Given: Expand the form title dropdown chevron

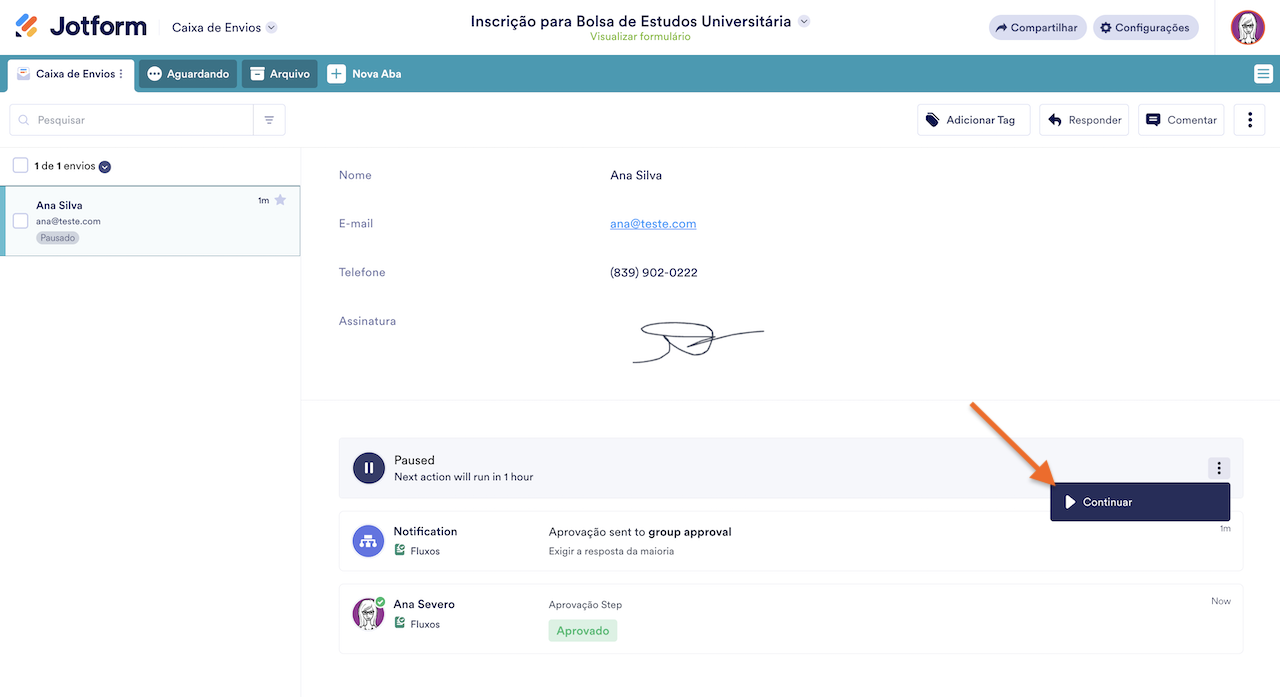Looking at the screenshot, I should tap(804, 21).
